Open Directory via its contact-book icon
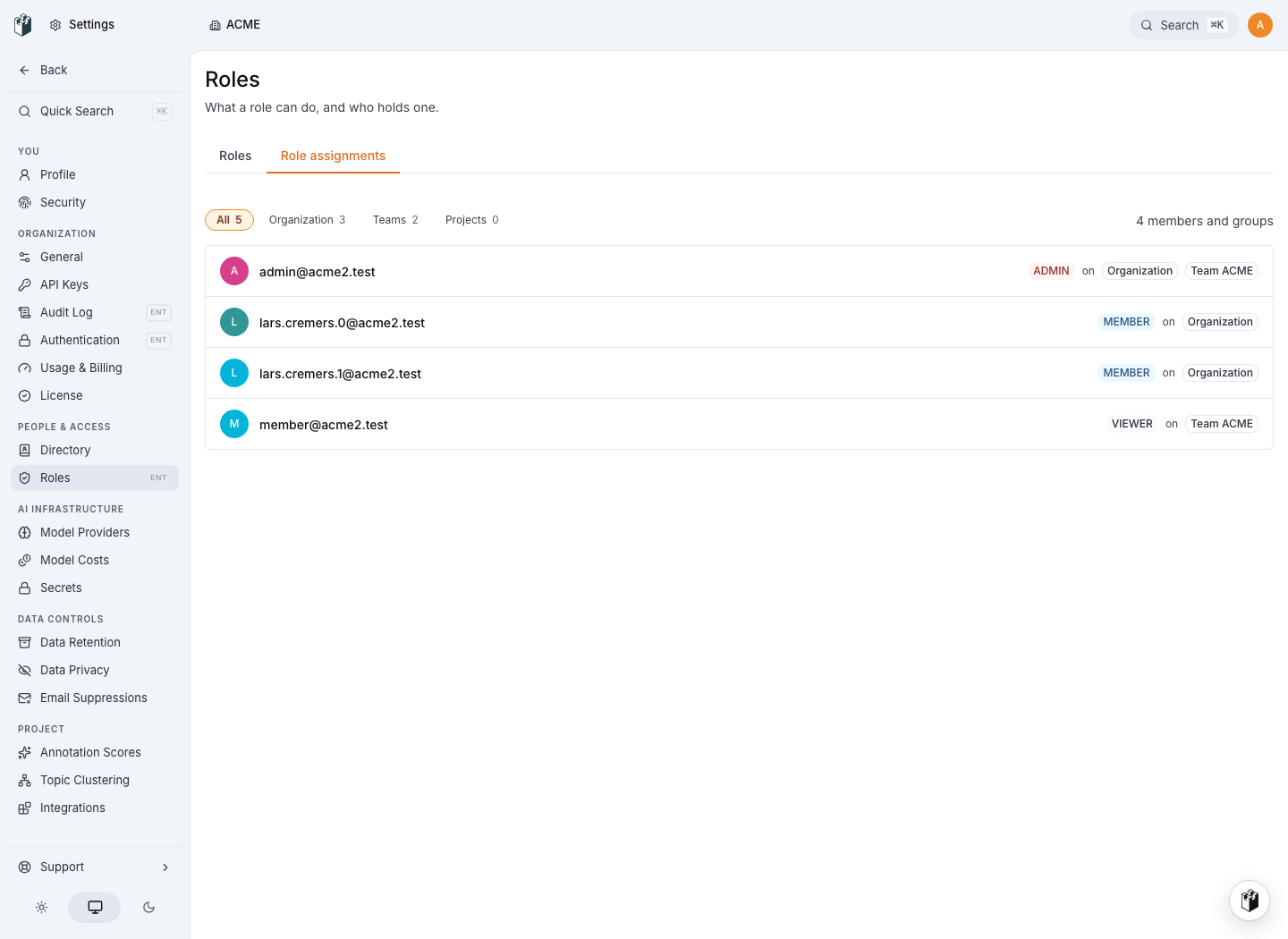The height and width of the screenshot is (939, 1288). [x=25, y=451]
